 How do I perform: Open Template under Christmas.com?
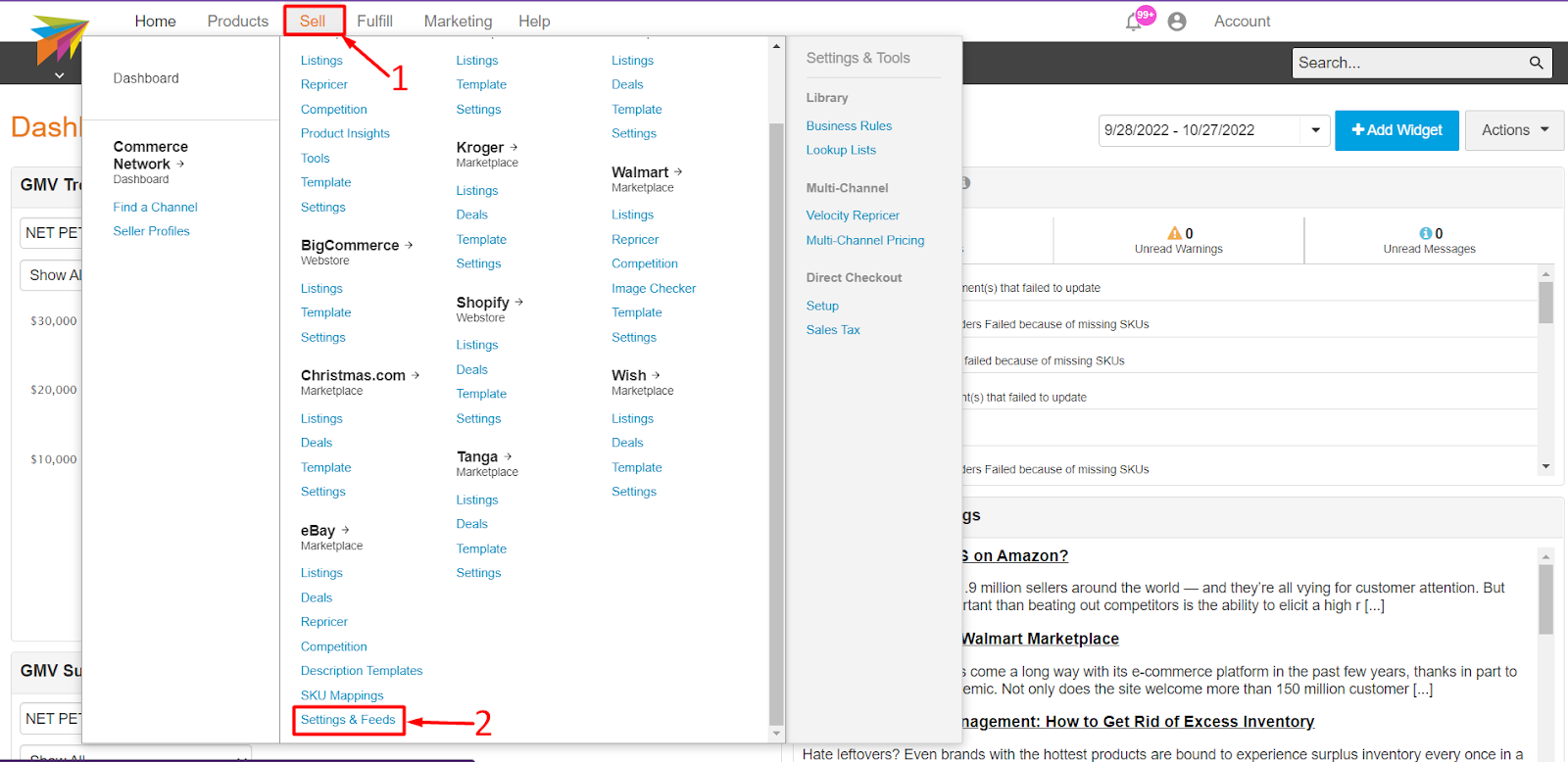(x=325, y=467)
